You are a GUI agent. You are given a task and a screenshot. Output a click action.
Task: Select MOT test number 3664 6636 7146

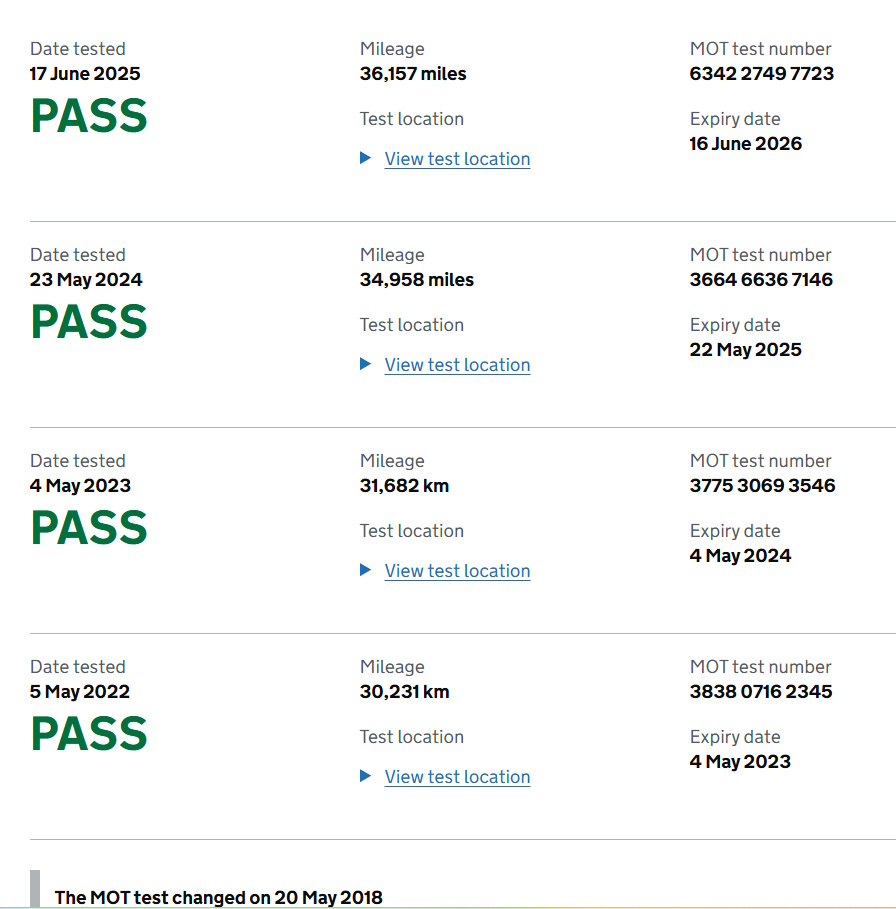tap(761, 279)
